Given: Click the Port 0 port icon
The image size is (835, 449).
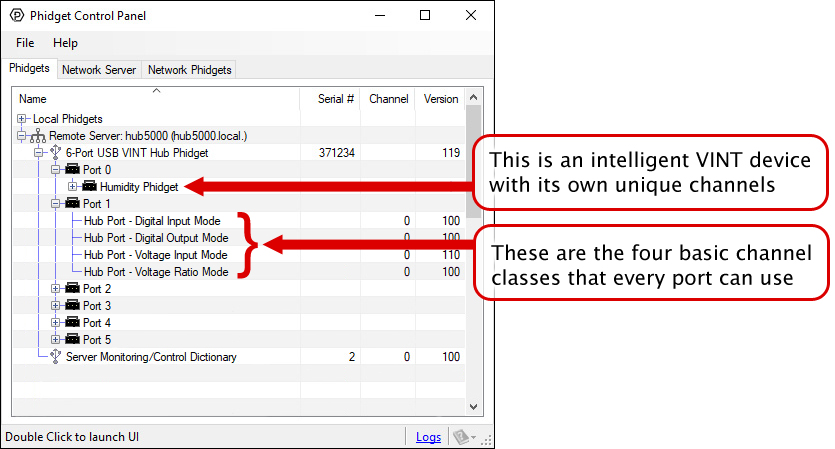Looking at the screenshot, I should pyautogui.click(x=72, y=169).
